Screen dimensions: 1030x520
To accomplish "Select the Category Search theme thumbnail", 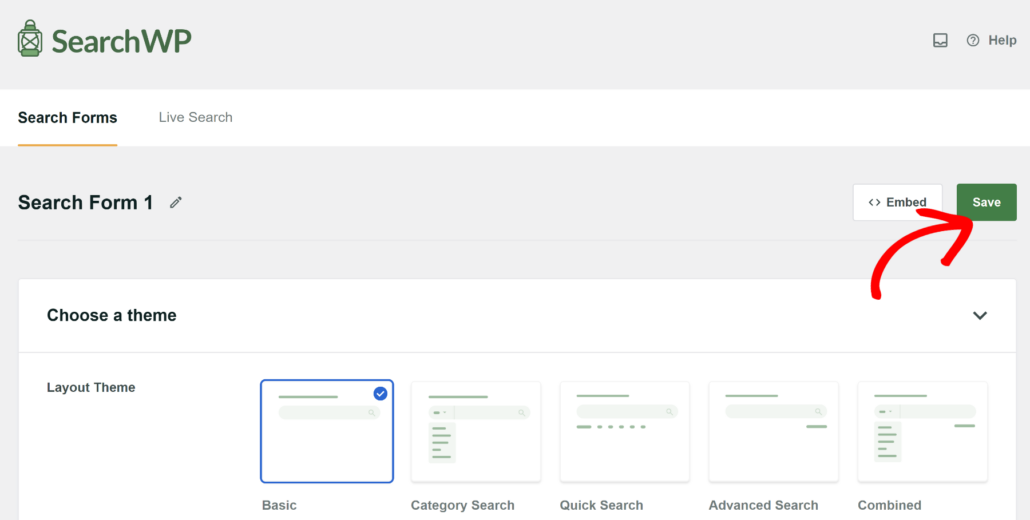I will pos(476,431).
